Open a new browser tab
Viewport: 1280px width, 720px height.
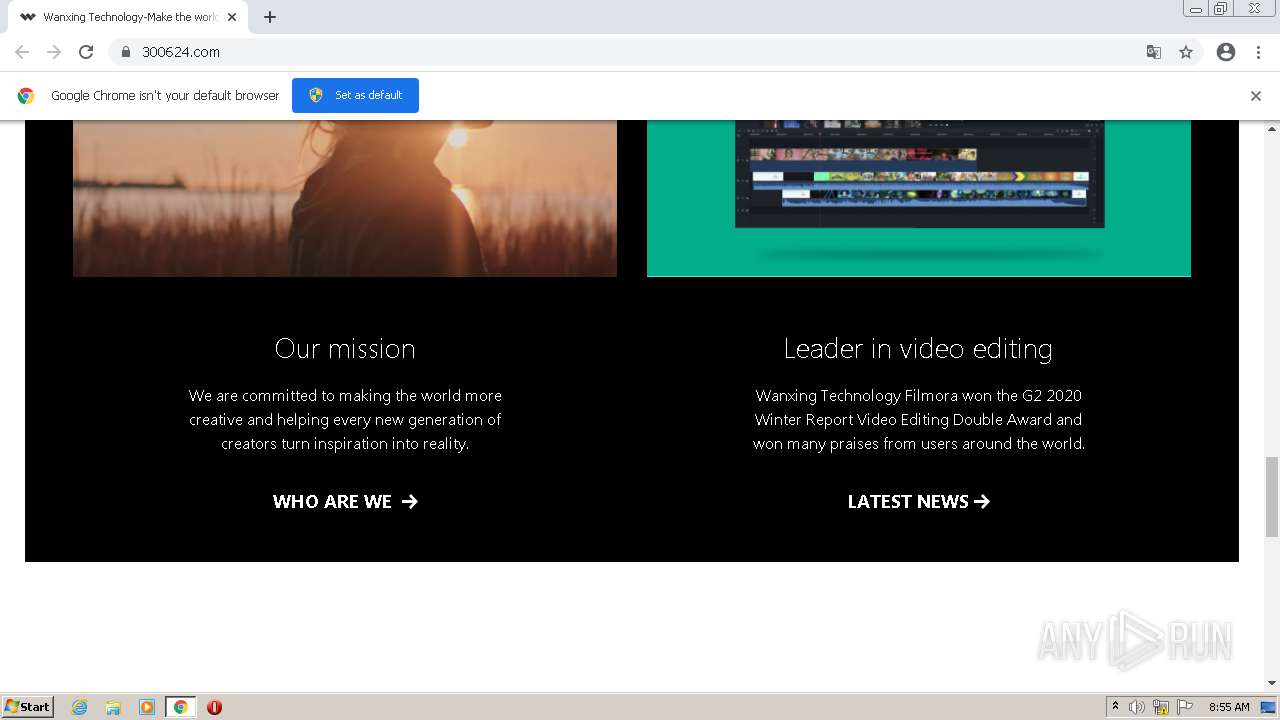click(x=270, y=17)
